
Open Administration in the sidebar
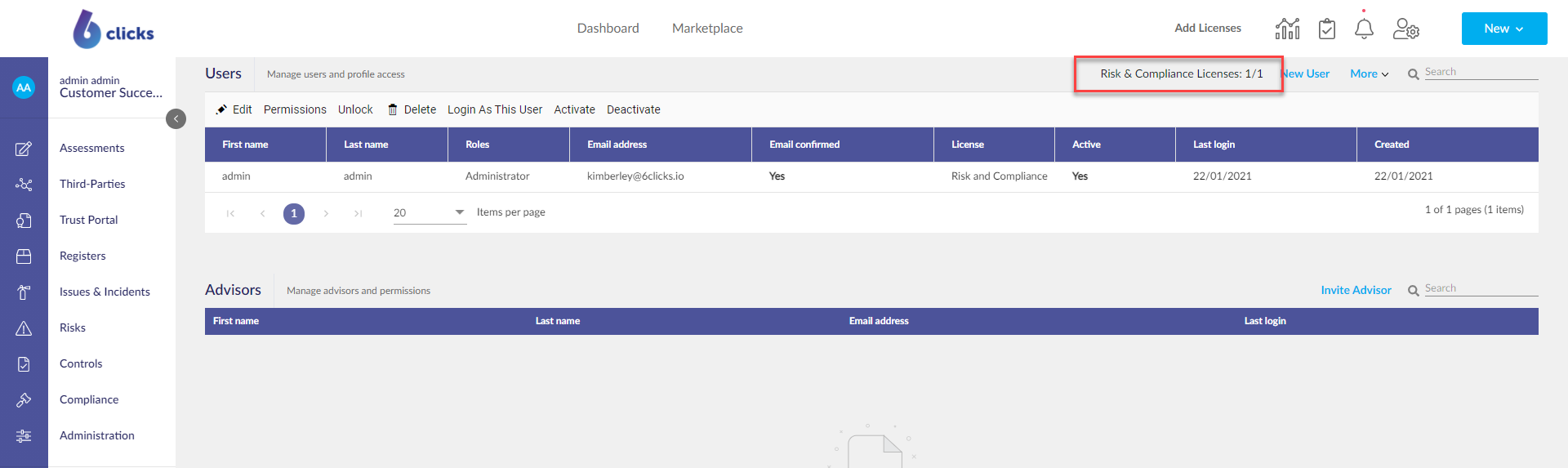[97, 435]
